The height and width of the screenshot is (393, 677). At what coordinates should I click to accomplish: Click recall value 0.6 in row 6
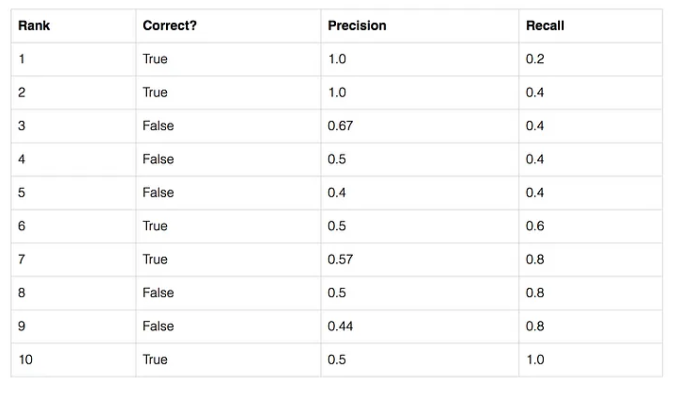[x=535, y=226]
